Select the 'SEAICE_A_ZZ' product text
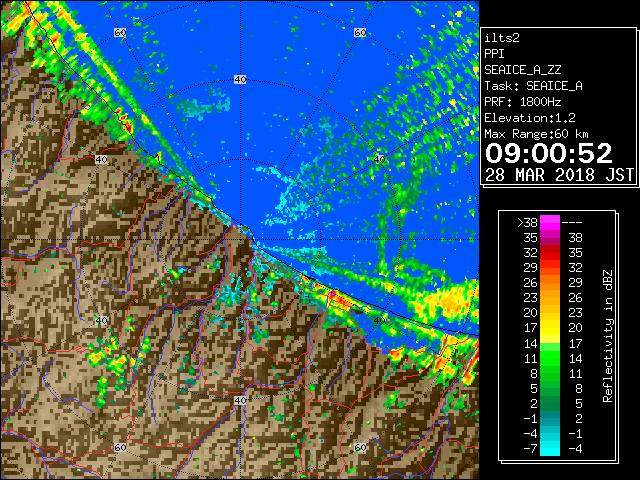 tap(523, 70)
